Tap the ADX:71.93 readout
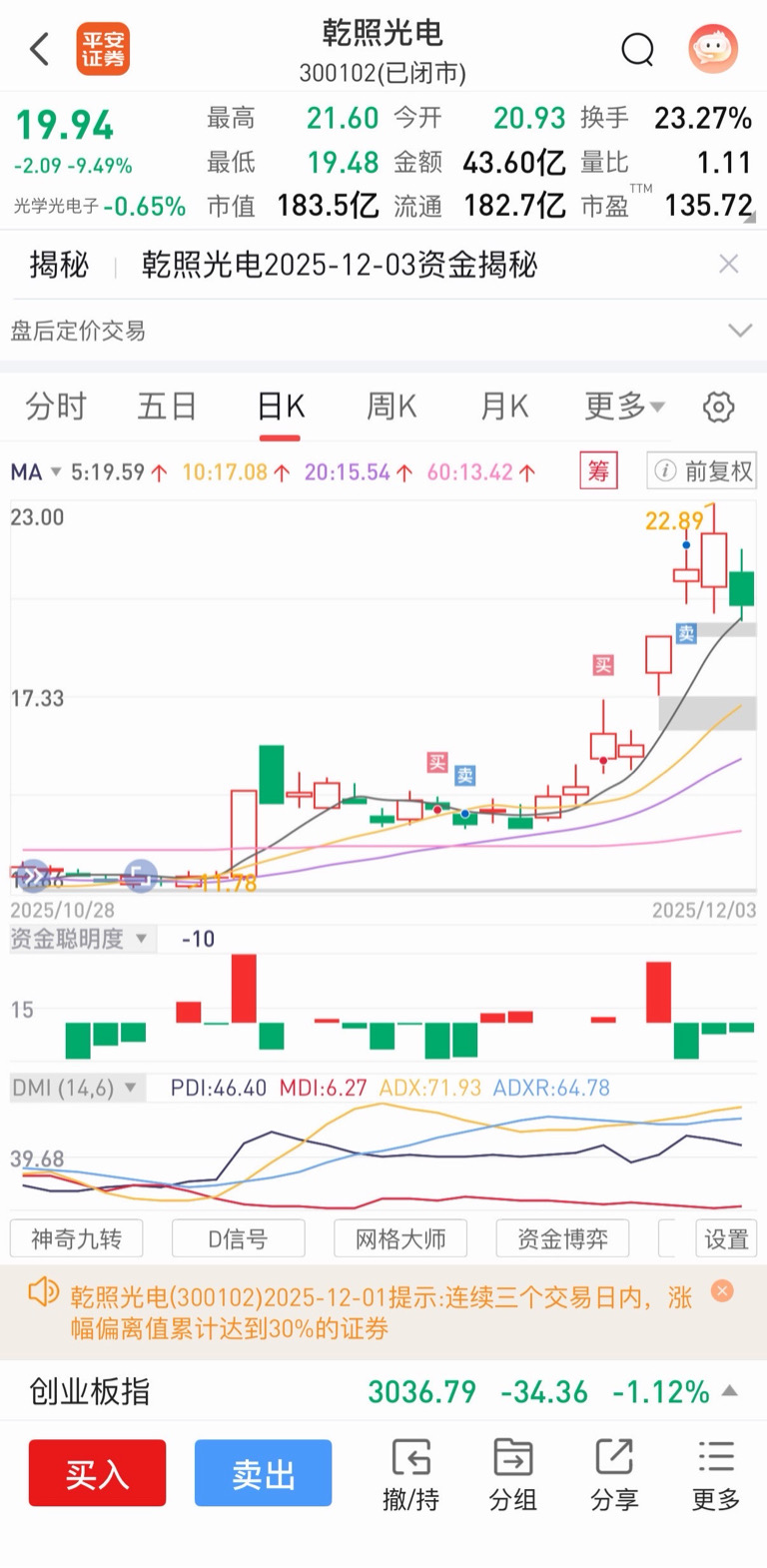Image resolution: width=767 pixels, height=1568 pixels. [x=430, y=1088]
